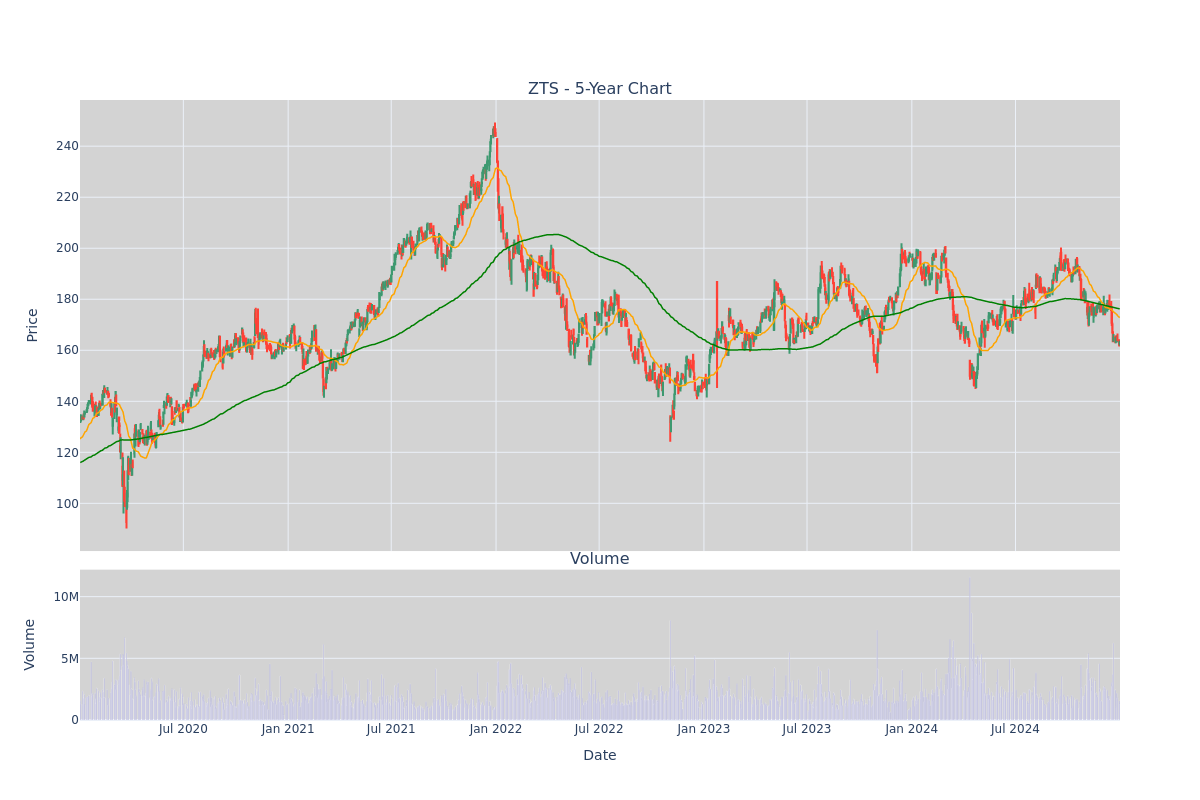Select the rotated "Volume" y-axis label
The image size is (1200, 800).
[x=31, y=644]
